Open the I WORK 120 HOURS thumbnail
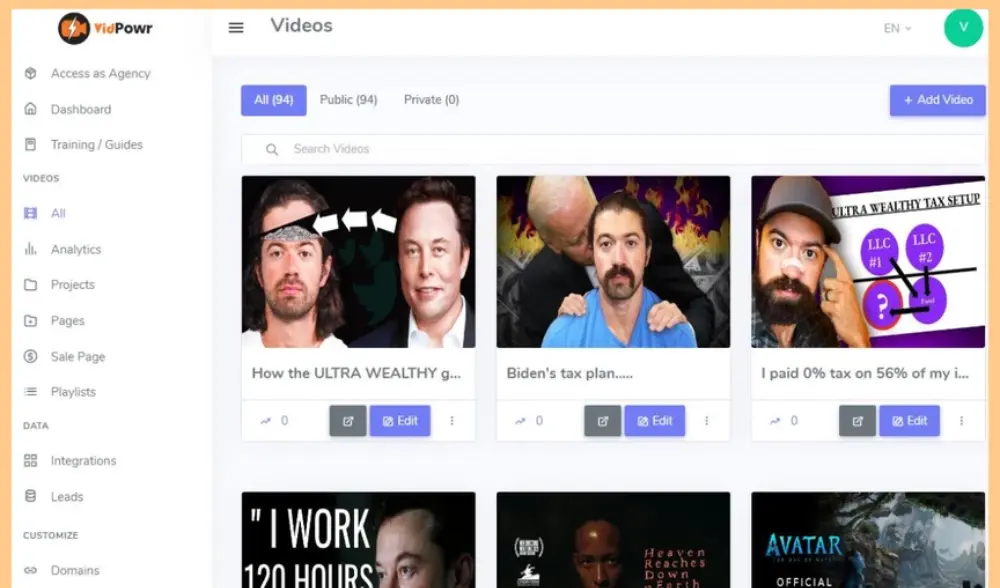The image size is (1000, 588). click(358, 540)
